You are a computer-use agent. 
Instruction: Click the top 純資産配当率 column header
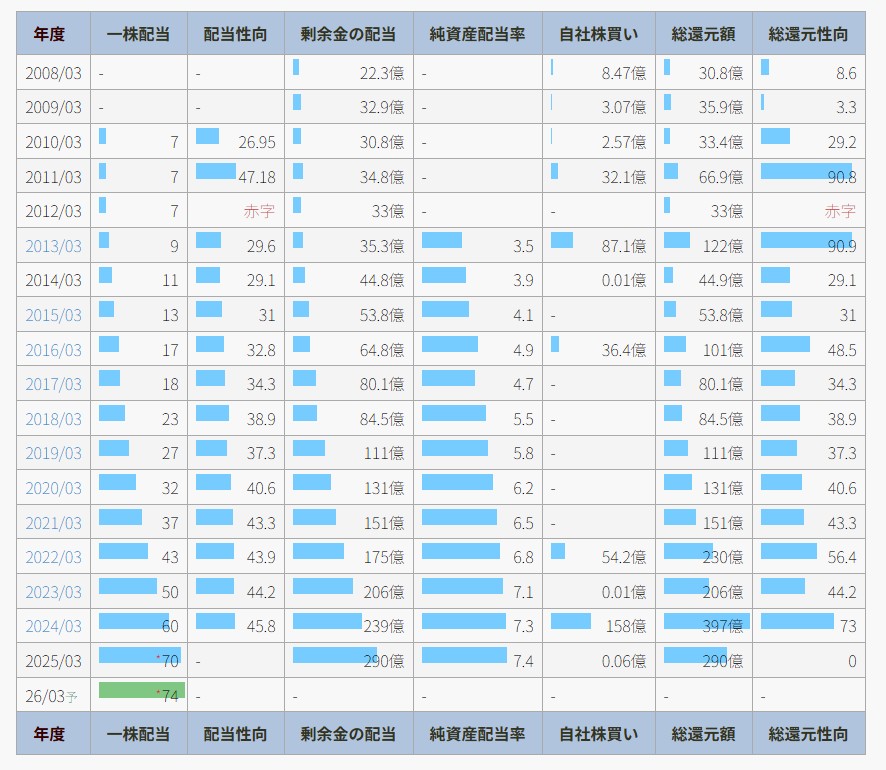[477, 34]
